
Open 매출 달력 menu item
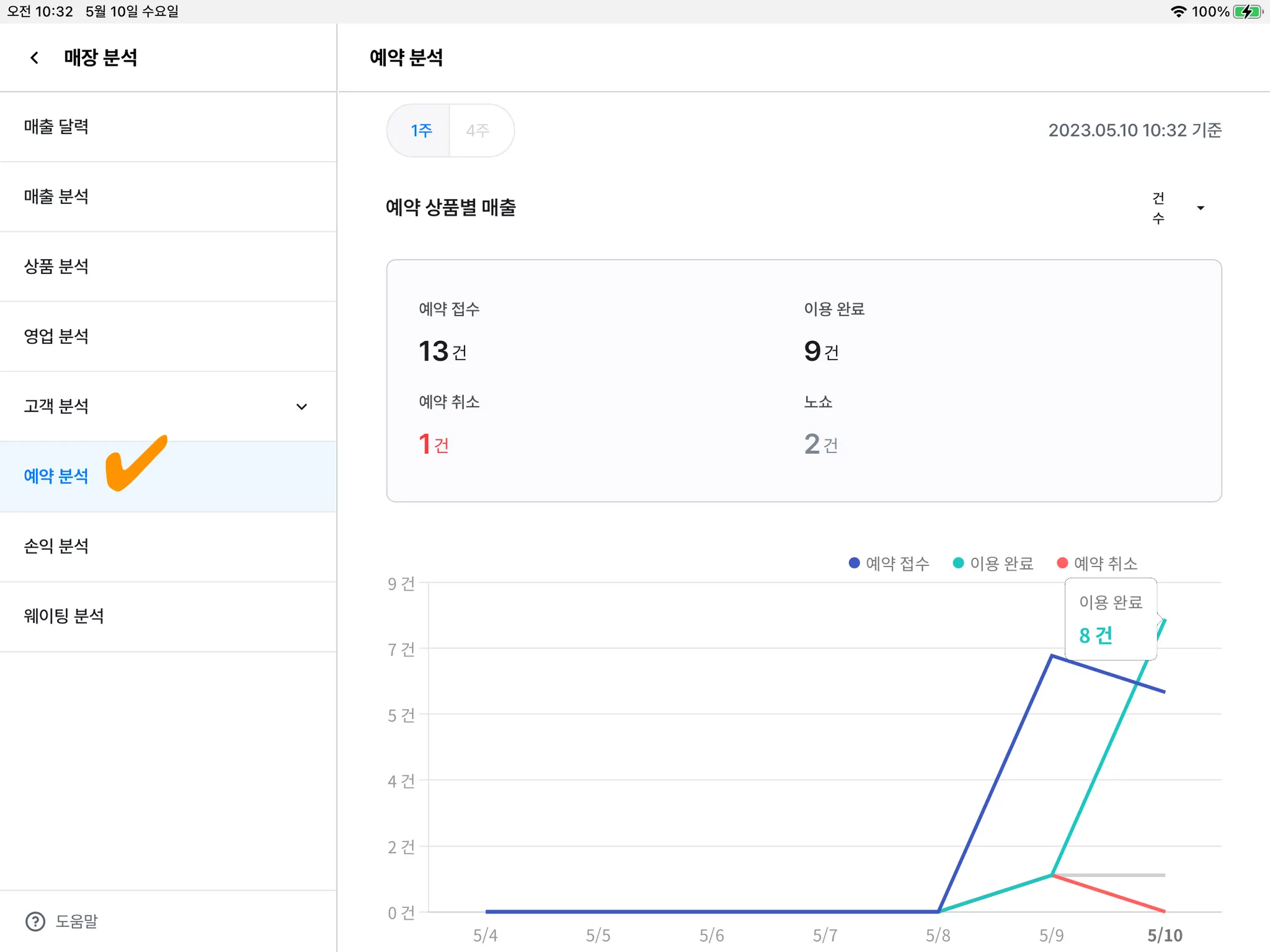click(x=56, y=126)
